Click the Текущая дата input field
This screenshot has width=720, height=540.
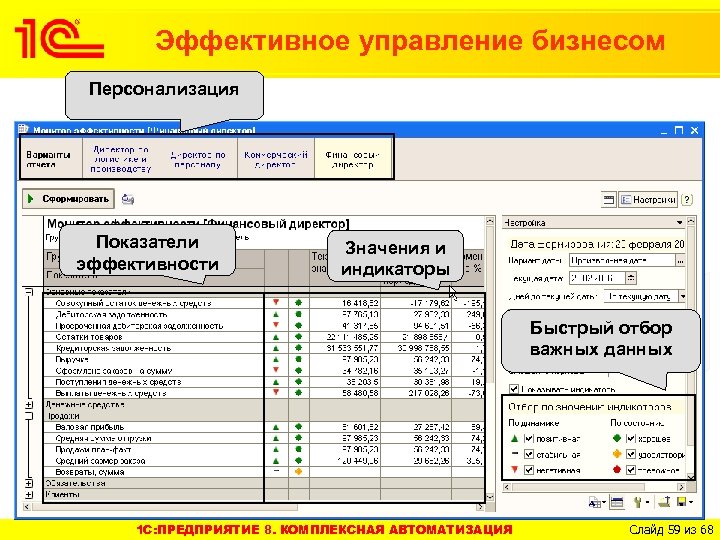pos(597,278)
